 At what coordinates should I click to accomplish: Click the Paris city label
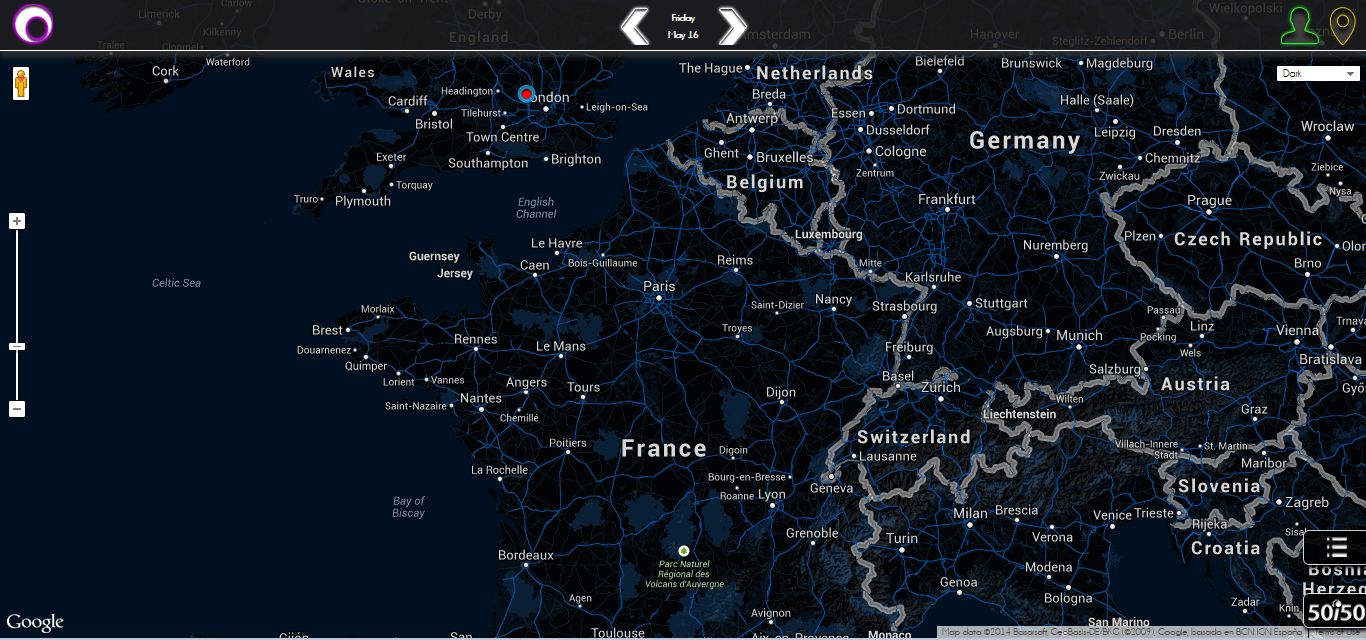pos(659,286)
